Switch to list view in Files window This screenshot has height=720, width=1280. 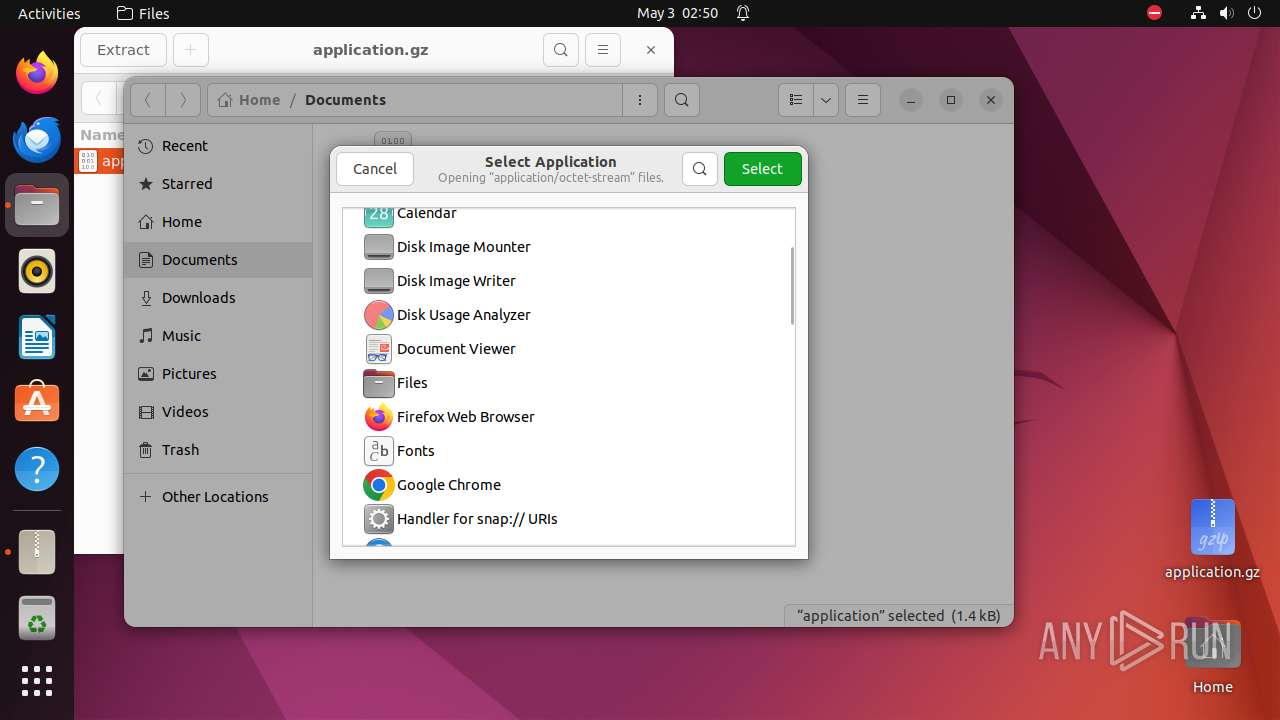click(796, 100)
